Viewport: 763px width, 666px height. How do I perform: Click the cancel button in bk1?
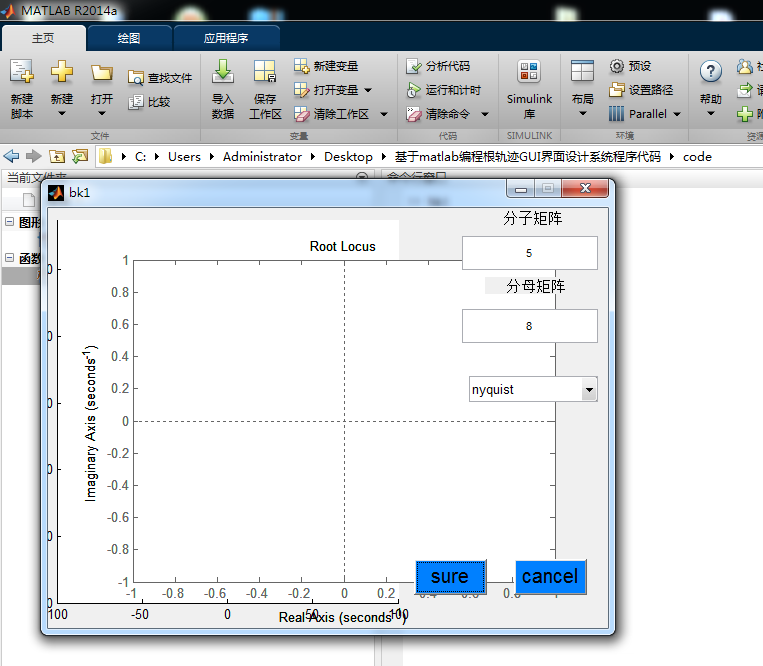tap(550, 577)
